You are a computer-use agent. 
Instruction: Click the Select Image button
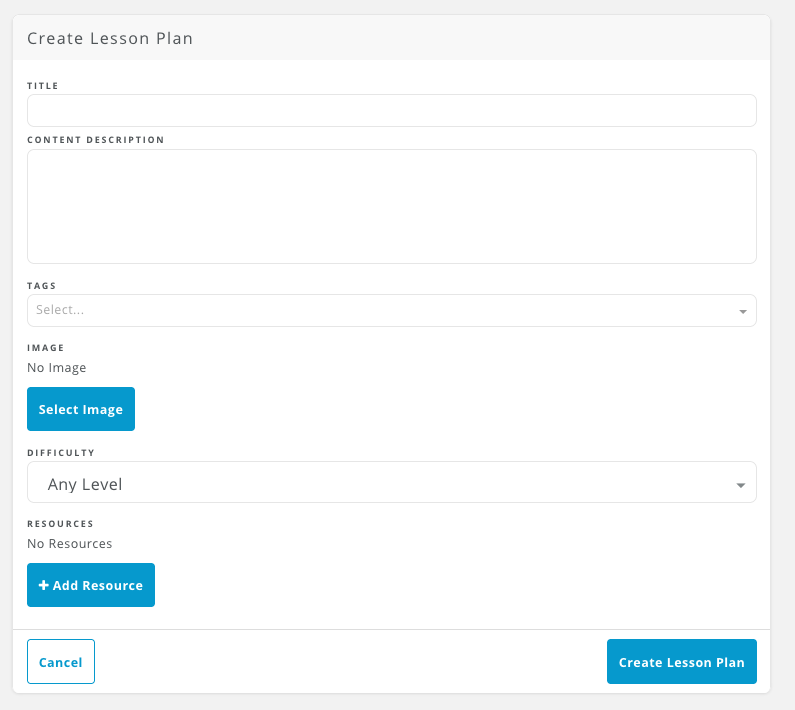click(81, 409)
